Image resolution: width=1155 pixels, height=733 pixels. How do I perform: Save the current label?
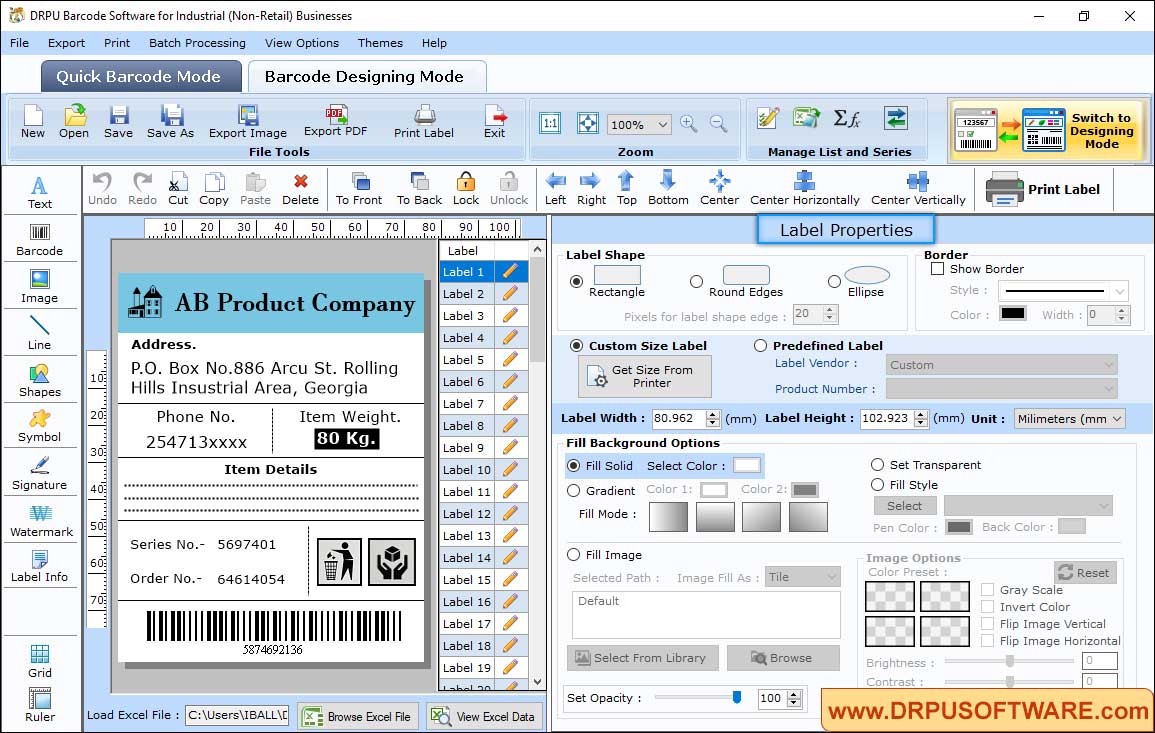tap(119, 122)
